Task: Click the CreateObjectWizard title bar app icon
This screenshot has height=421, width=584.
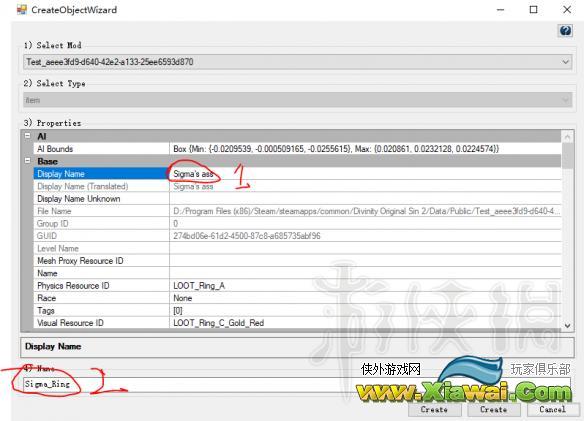Action: 22,9
